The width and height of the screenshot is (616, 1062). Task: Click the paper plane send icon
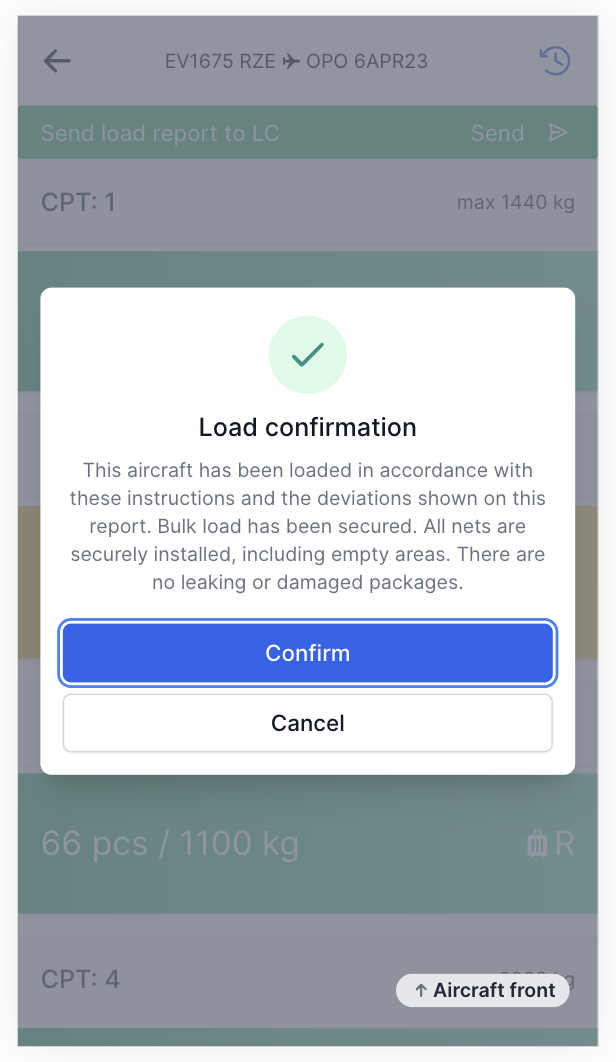click(x=558, y=132)
